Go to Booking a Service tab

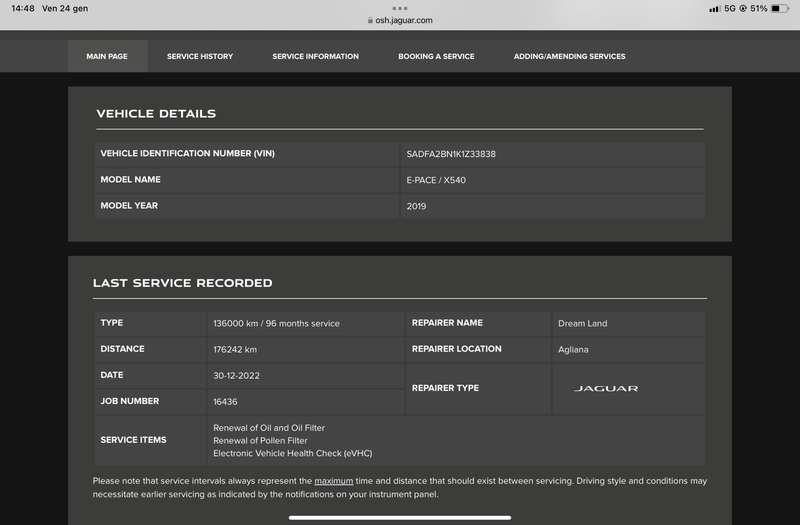[x=436, y=56]
